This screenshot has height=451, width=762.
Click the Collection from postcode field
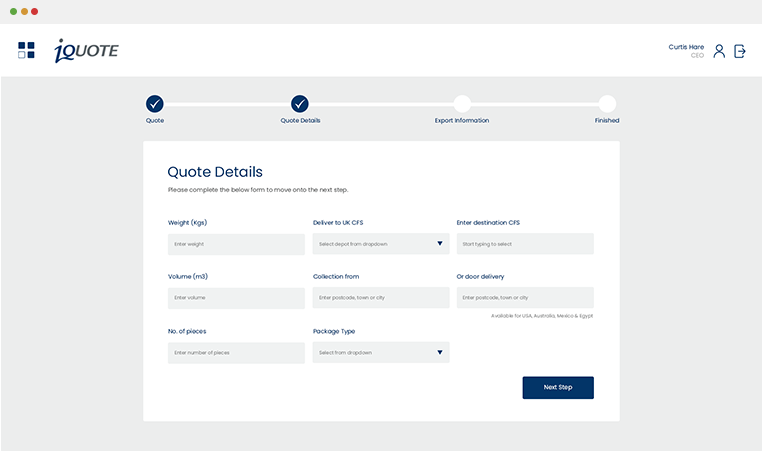coord(380,298)
